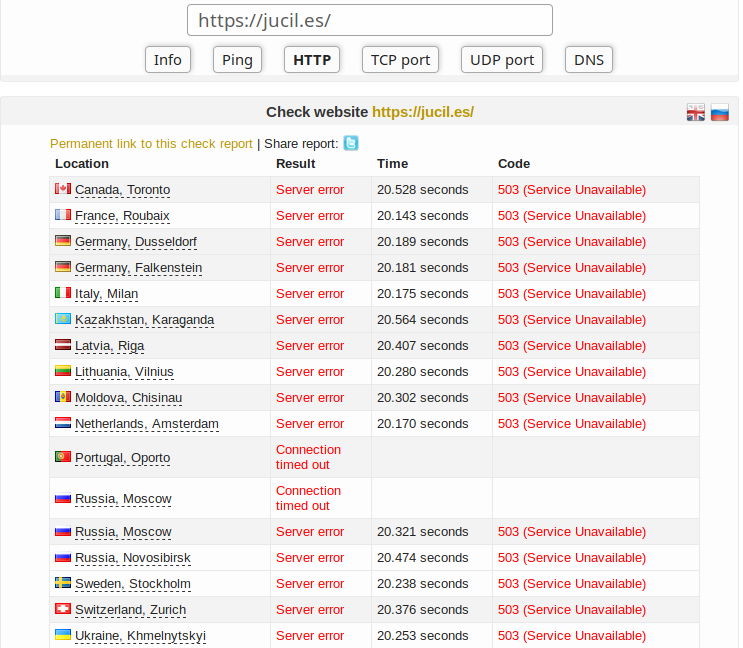743x648 pixels.
Task: Open the DNS check
Action: click(x=589, y=60)
